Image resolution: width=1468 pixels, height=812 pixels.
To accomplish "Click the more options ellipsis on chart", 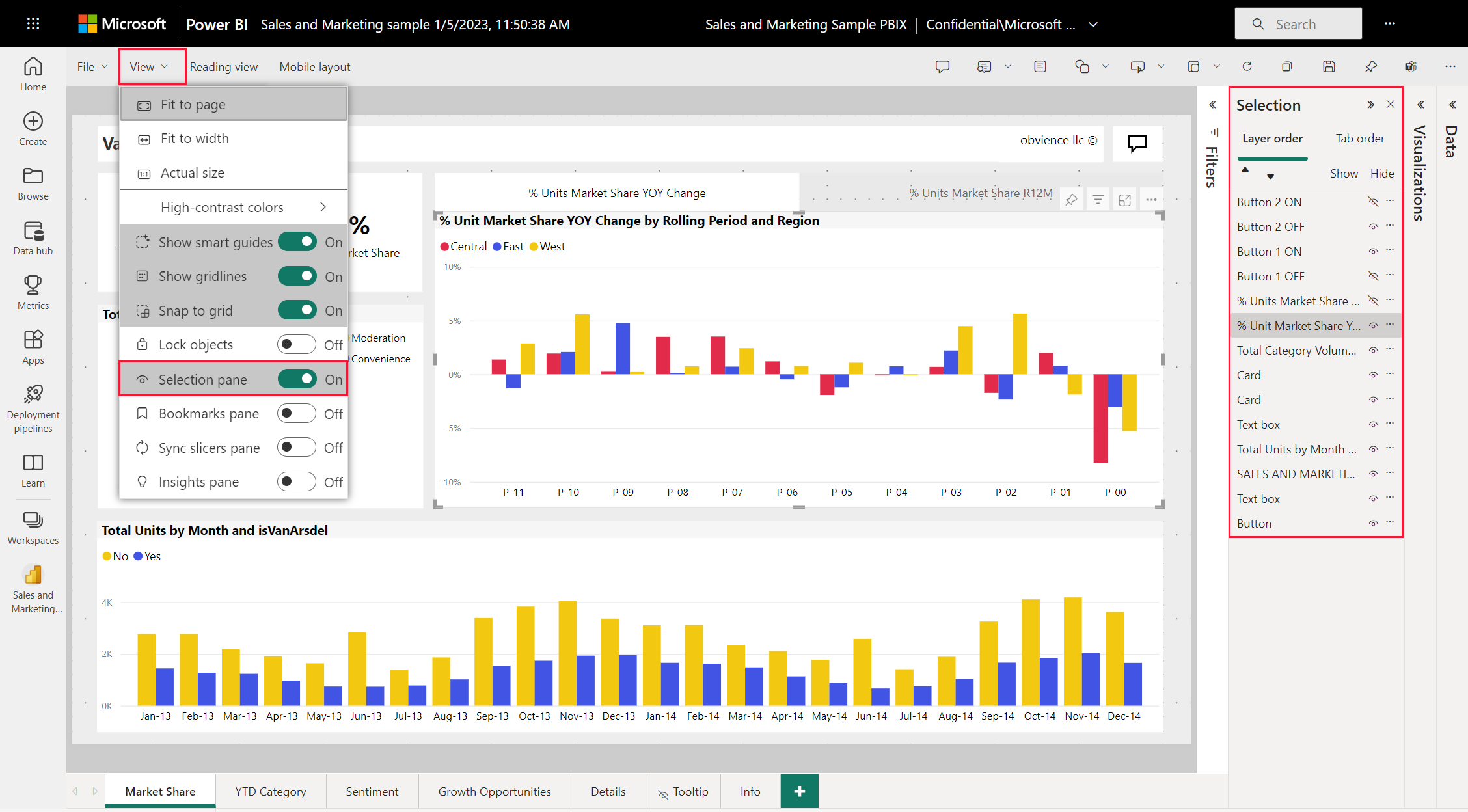I will (x=1150, y=199).
